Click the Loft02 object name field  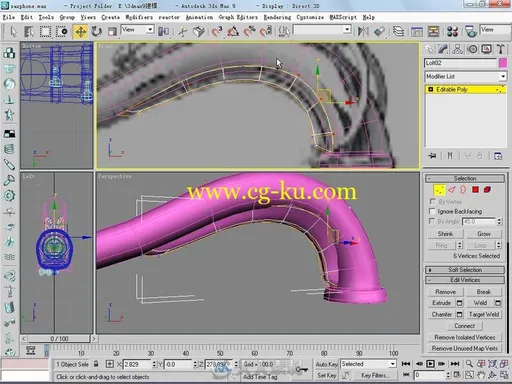(461, 63)
